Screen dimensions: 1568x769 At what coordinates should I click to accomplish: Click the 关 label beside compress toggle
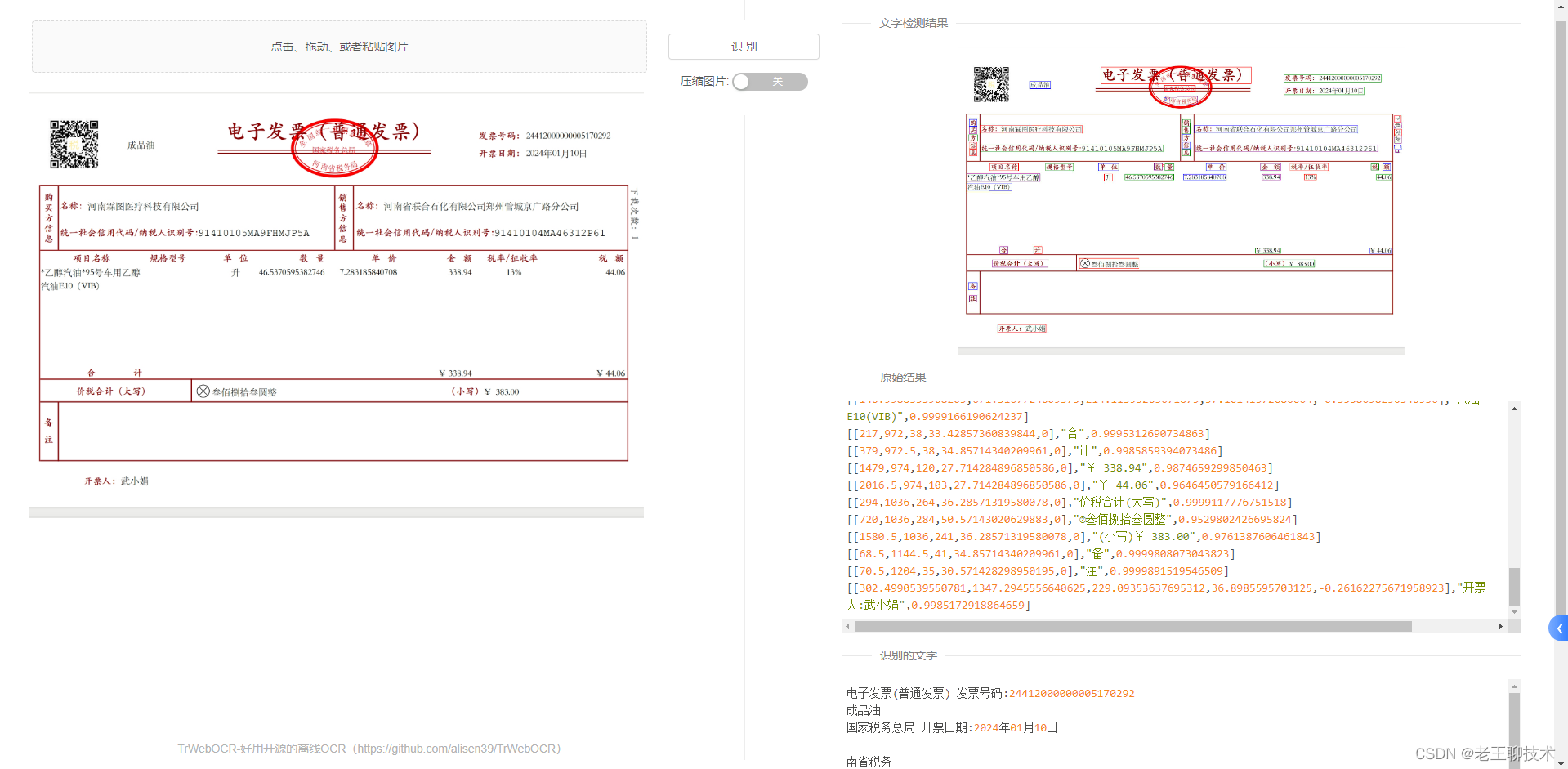point(777,82)
